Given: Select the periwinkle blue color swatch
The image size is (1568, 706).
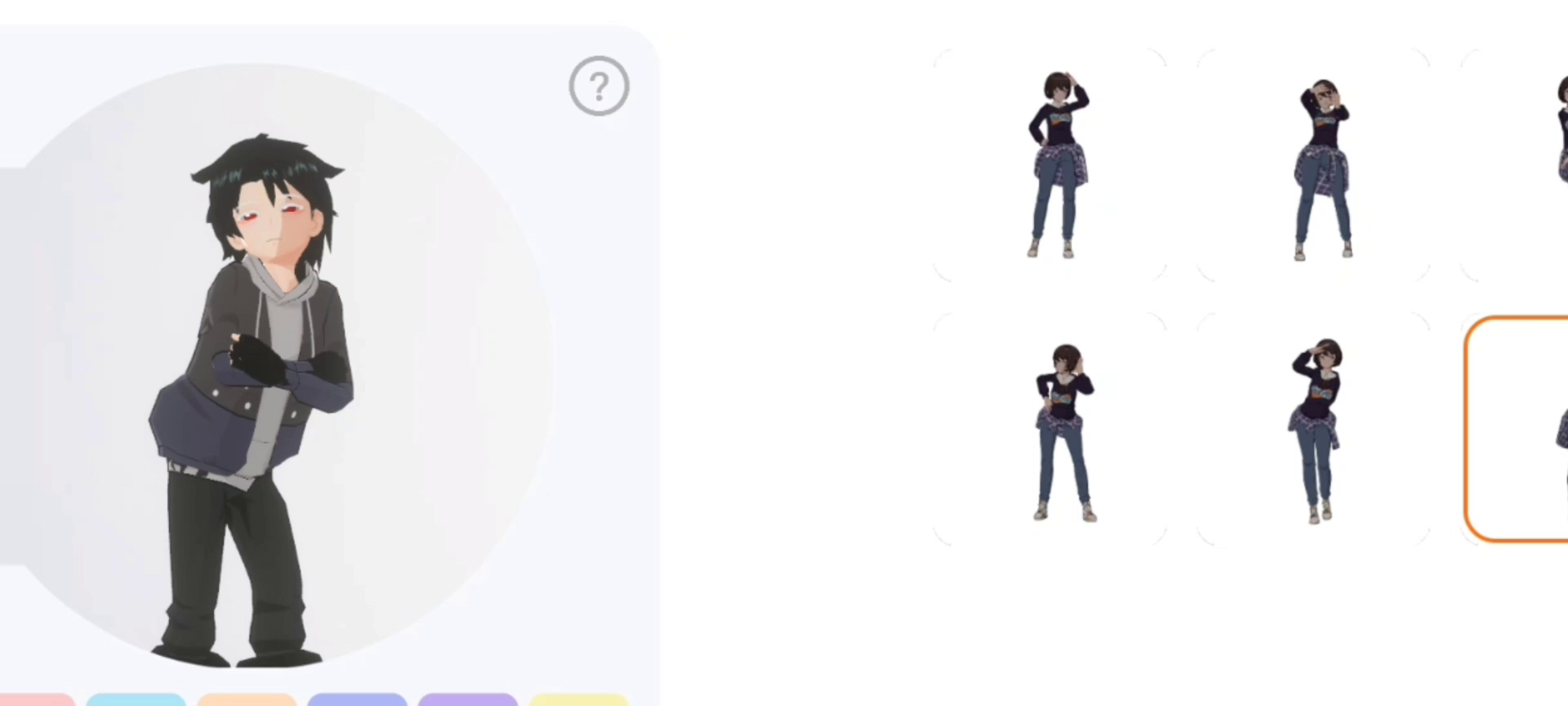Looking at the screenshot, I should tap(357, 699).
